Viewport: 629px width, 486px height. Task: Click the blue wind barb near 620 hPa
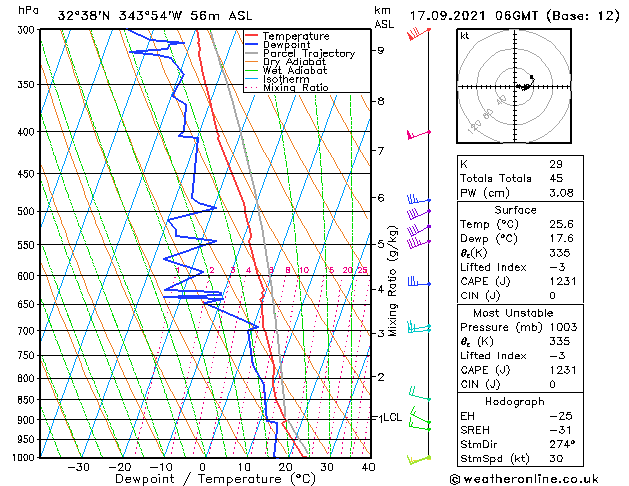tap(419, 281)
